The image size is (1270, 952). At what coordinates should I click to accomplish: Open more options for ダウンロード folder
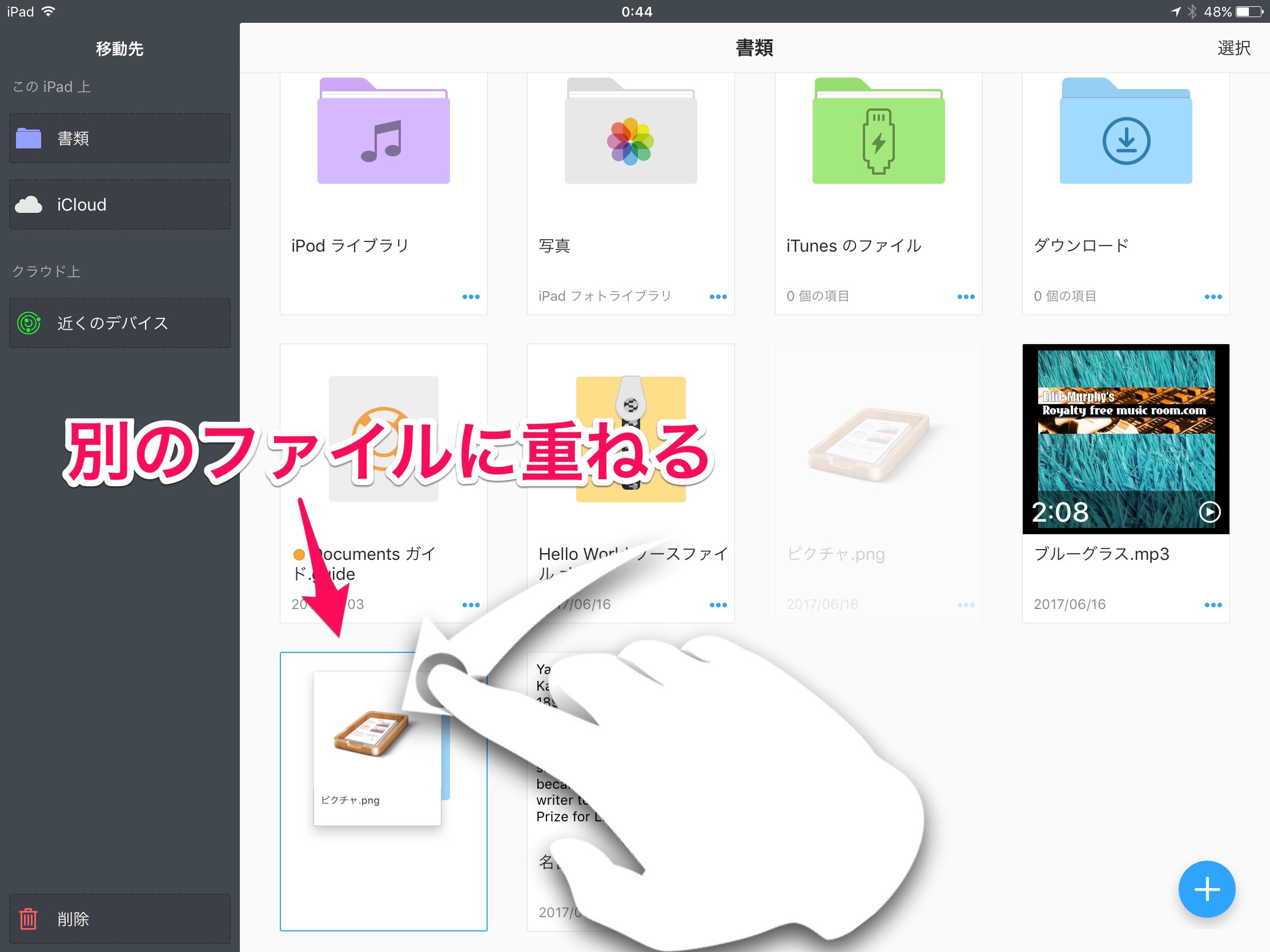point(1212,297)
